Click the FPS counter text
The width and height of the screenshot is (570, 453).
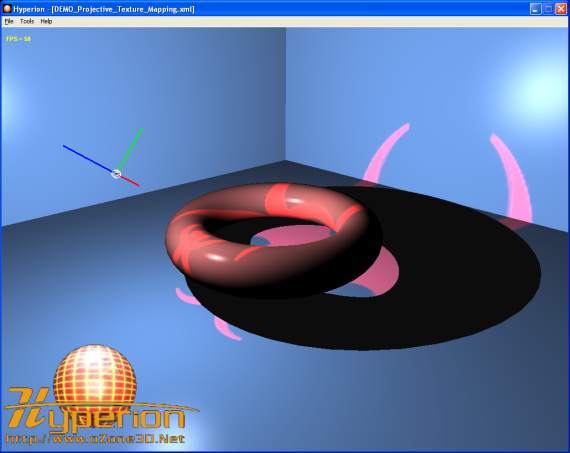[x=19, y=39]
